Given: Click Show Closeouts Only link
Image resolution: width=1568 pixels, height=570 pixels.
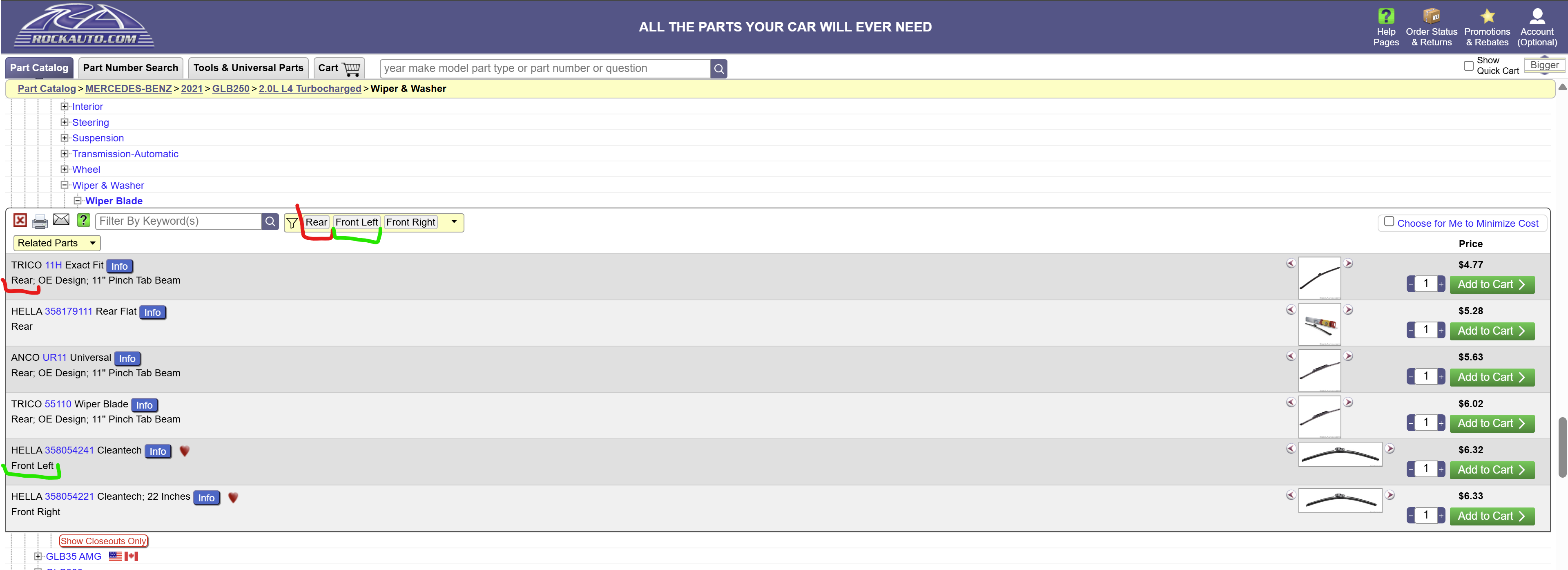Looking at the screenshot, I should pyautogui.click(x=103, y=541).
